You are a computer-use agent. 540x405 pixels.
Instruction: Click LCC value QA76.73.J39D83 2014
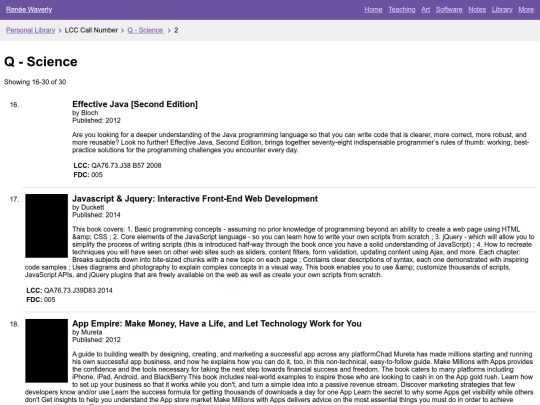78,291
